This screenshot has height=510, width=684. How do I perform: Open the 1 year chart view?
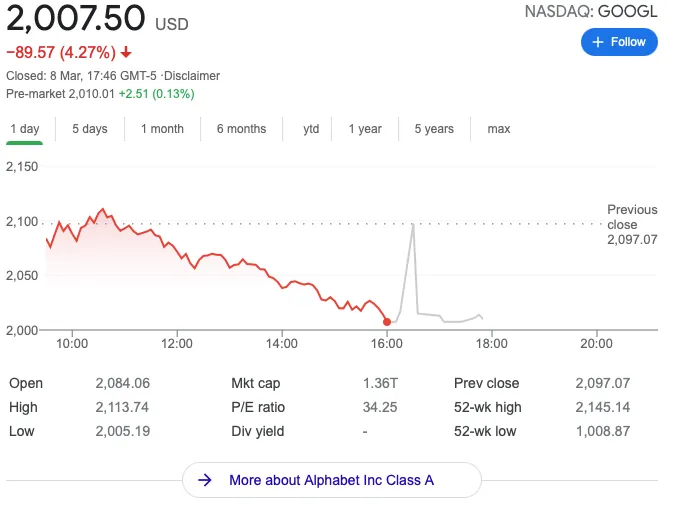coord(365,129)
